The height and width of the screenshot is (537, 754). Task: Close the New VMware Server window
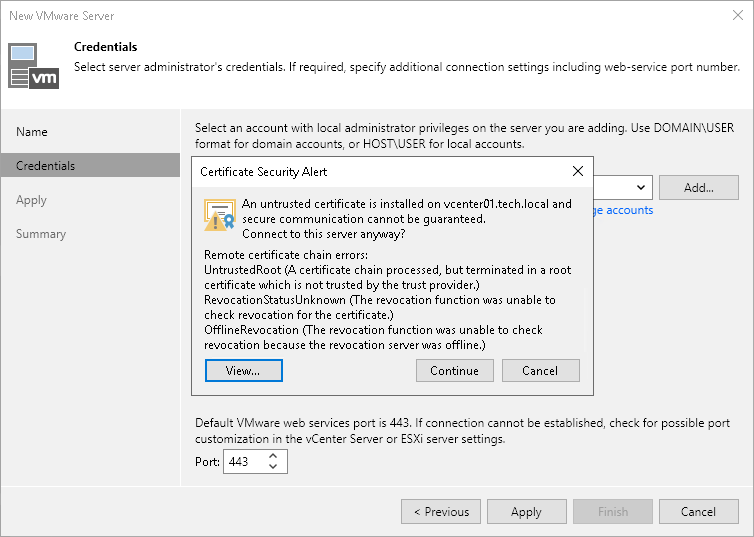738,15
